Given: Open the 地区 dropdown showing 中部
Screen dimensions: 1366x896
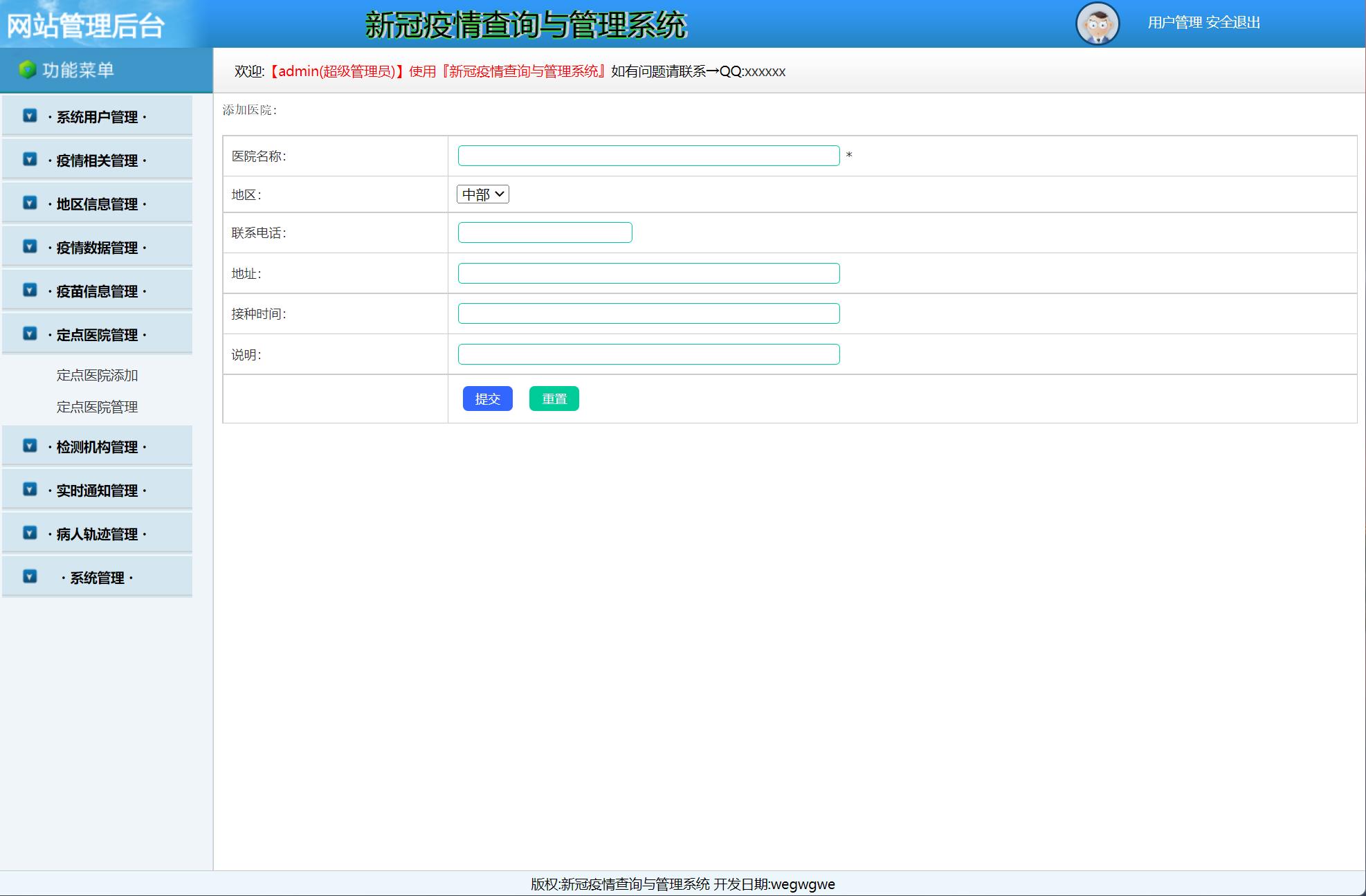Looking at the screenshot, I should (x=483, y=194).
